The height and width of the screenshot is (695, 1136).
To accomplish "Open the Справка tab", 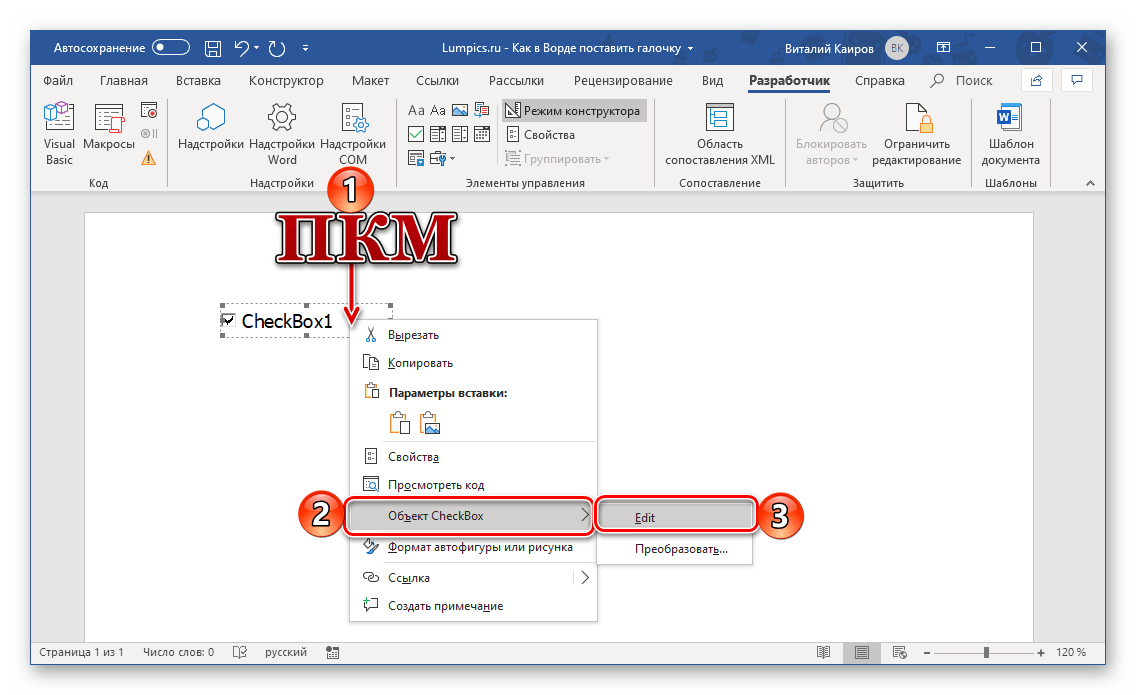I will click(880, 80).
